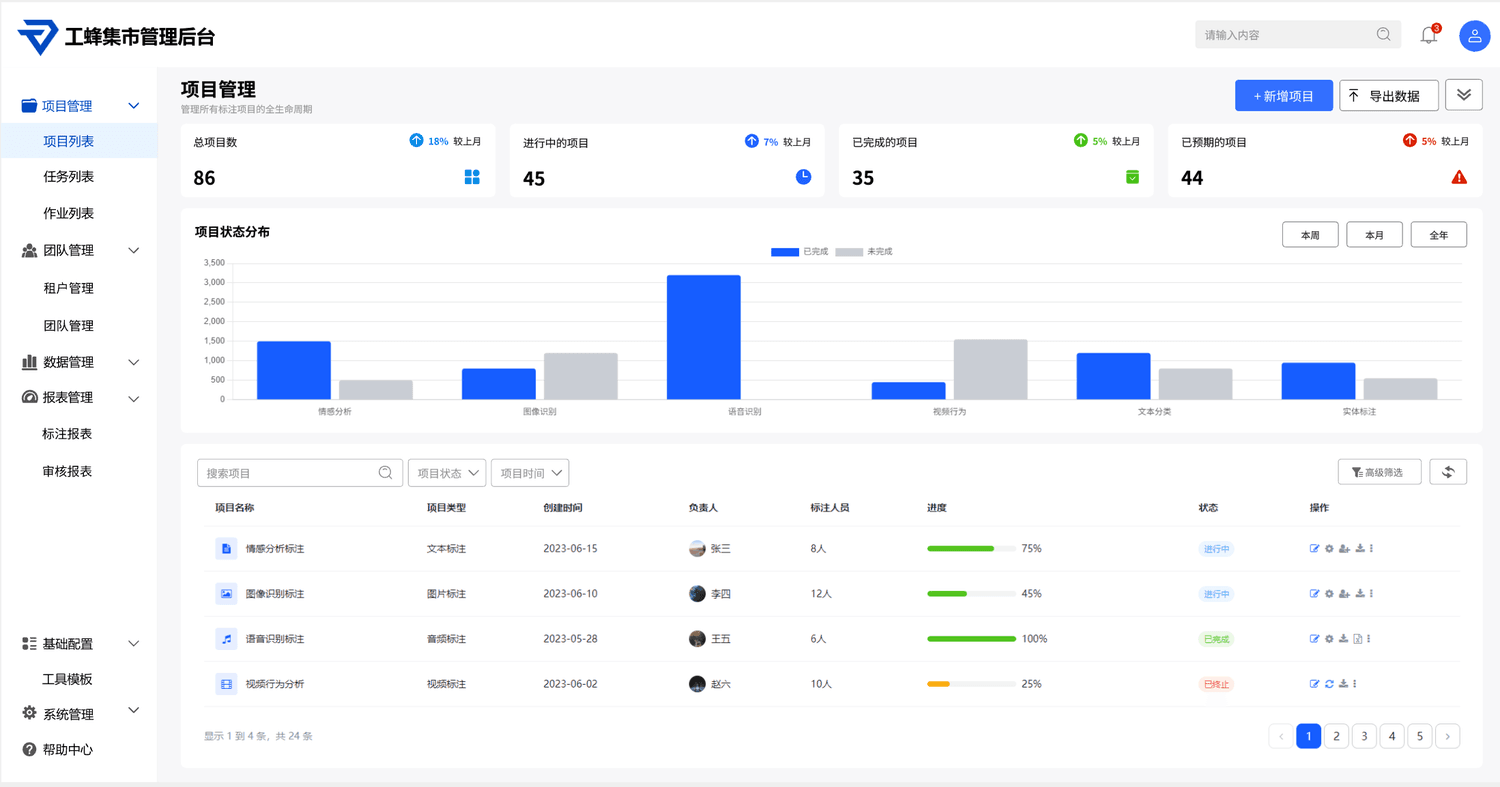Click the 导出数据 button
Viewport: 1500px width, 787px height.
tap(1388, 96)
